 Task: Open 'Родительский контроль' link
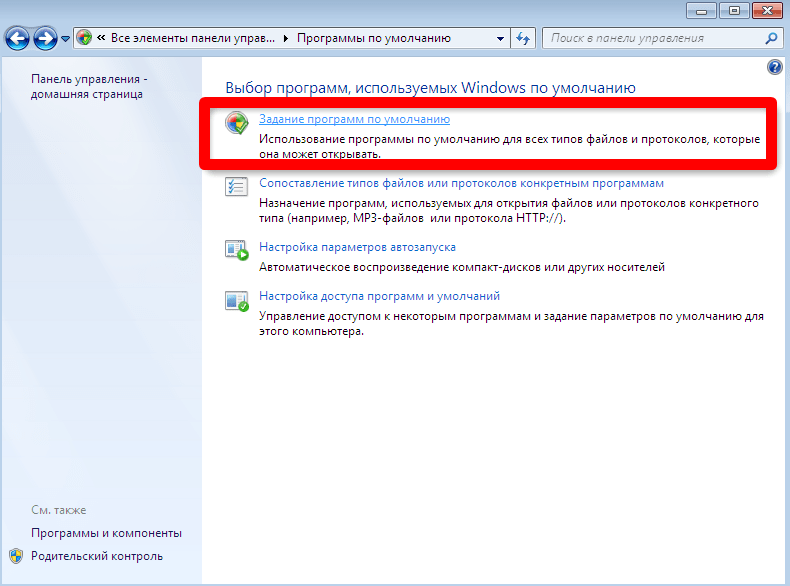coord(97,556)
